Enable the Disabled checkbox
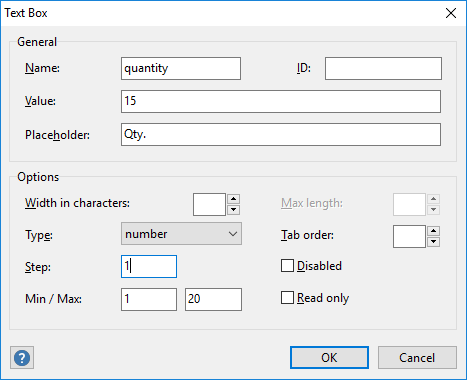Screen dimensions: 467x380 287,266
